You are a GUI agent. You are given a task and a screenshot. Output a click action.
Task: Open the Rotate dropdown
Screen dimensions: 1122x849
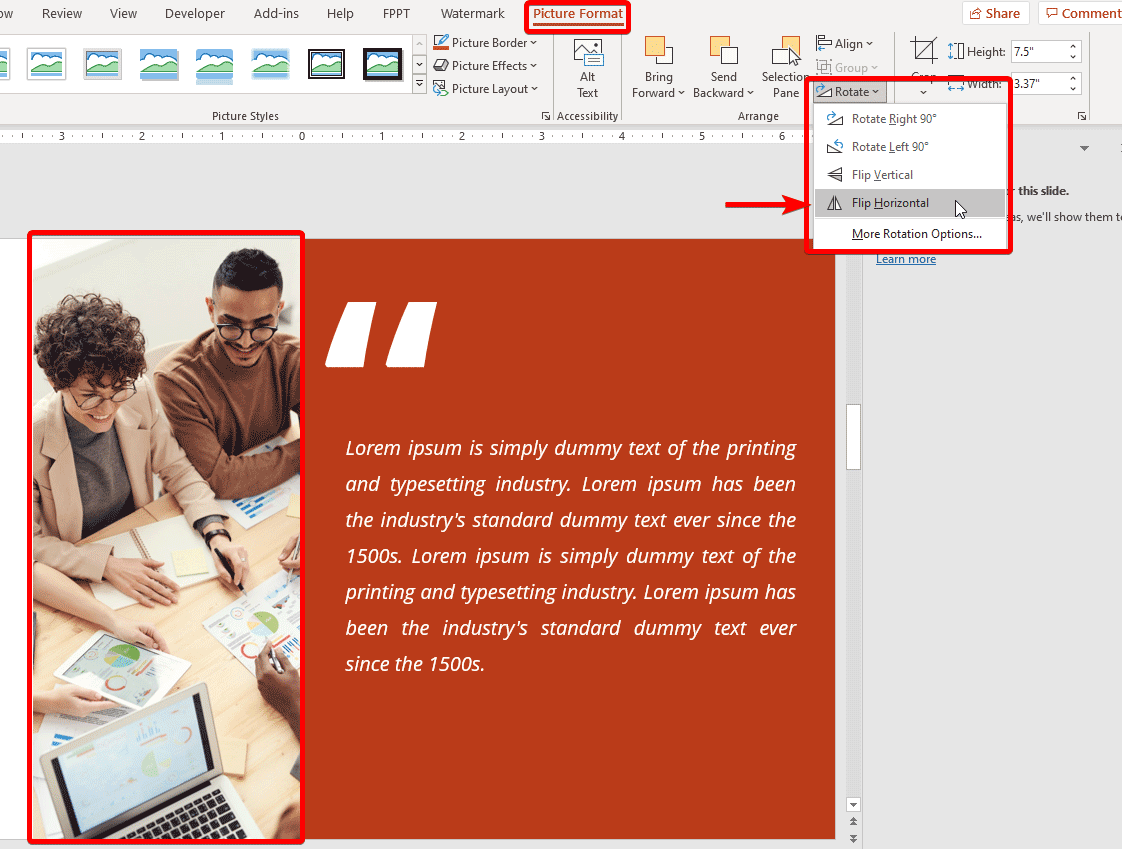tap(849, 91)
